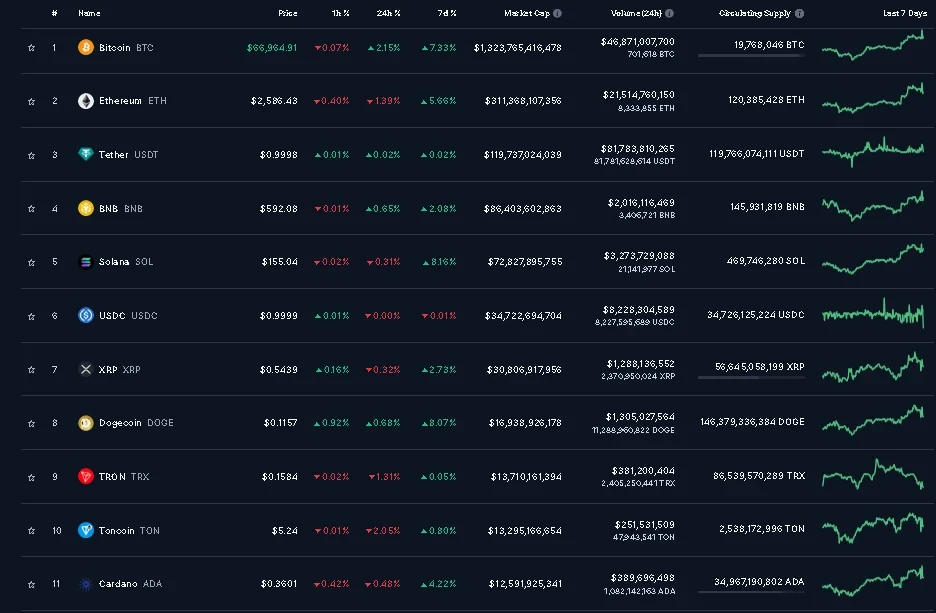Click the Ethereum coin logo icon

point(86,101)
